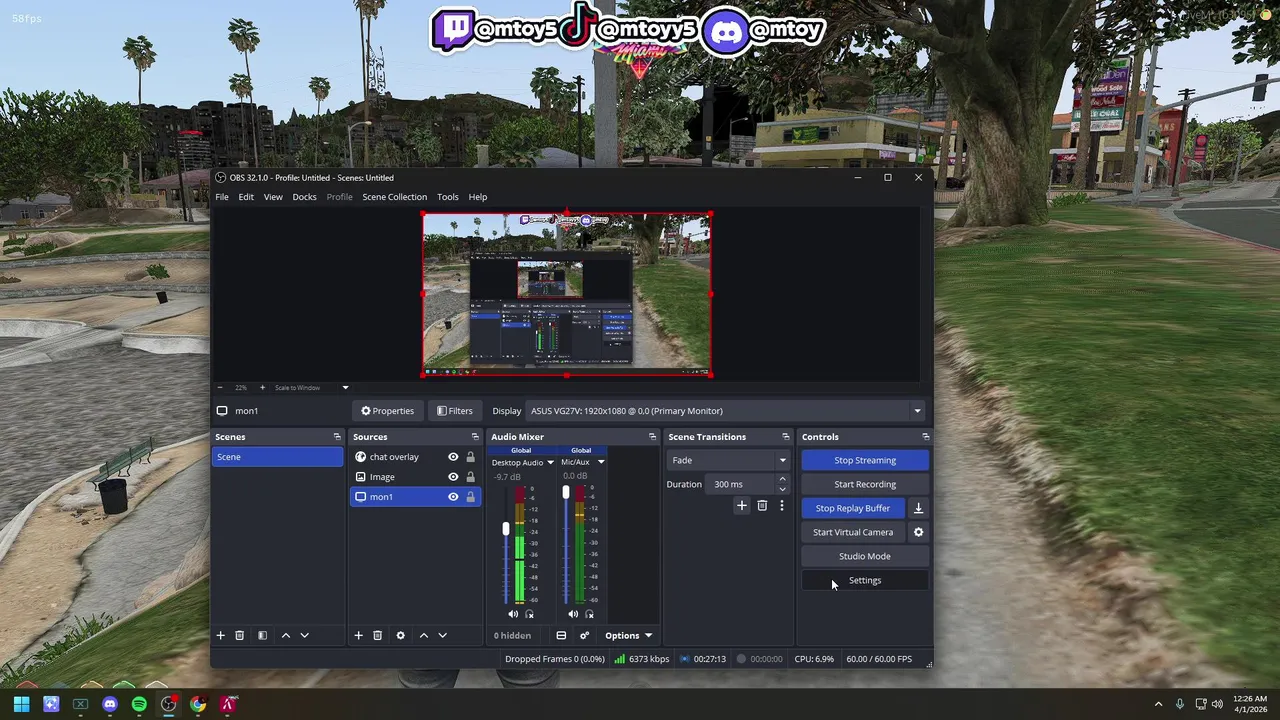Toggle lock on mon1 source
Screen dimensions: 1280x720
tap(470, 497)
